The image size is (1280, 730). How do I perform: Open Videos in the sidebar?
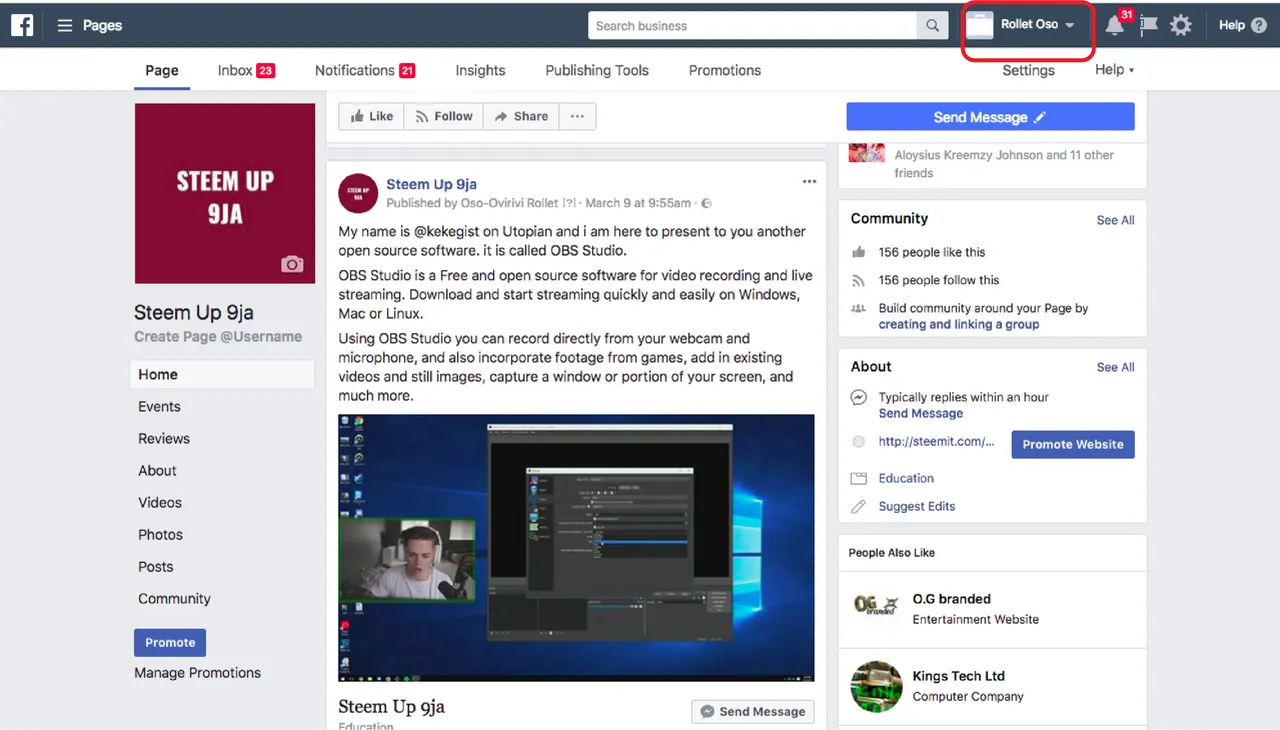click(160, 503)
